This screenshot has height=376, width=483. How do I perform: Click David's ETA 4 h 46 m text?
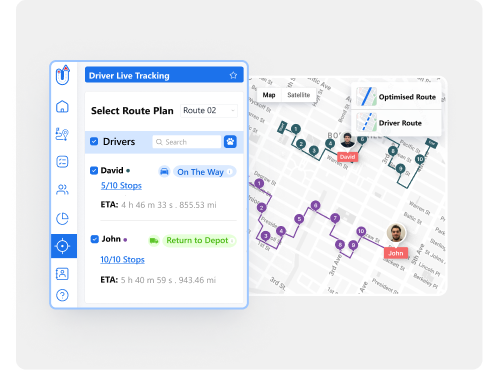coord(158,205)
